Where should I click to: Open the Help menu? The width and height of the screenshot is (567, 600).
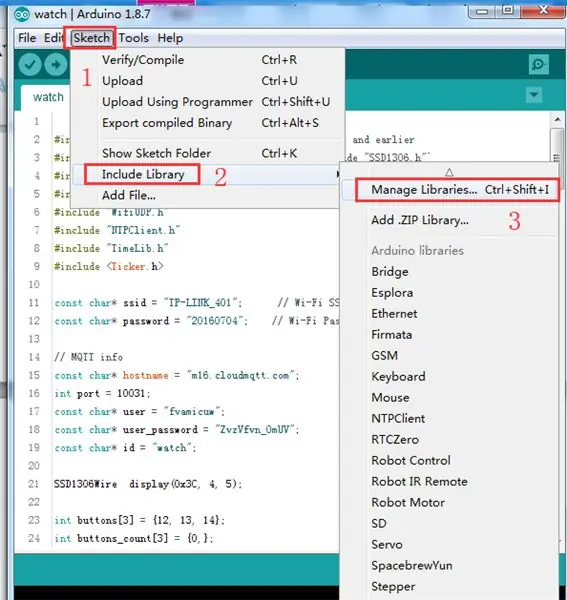(170, 38)
